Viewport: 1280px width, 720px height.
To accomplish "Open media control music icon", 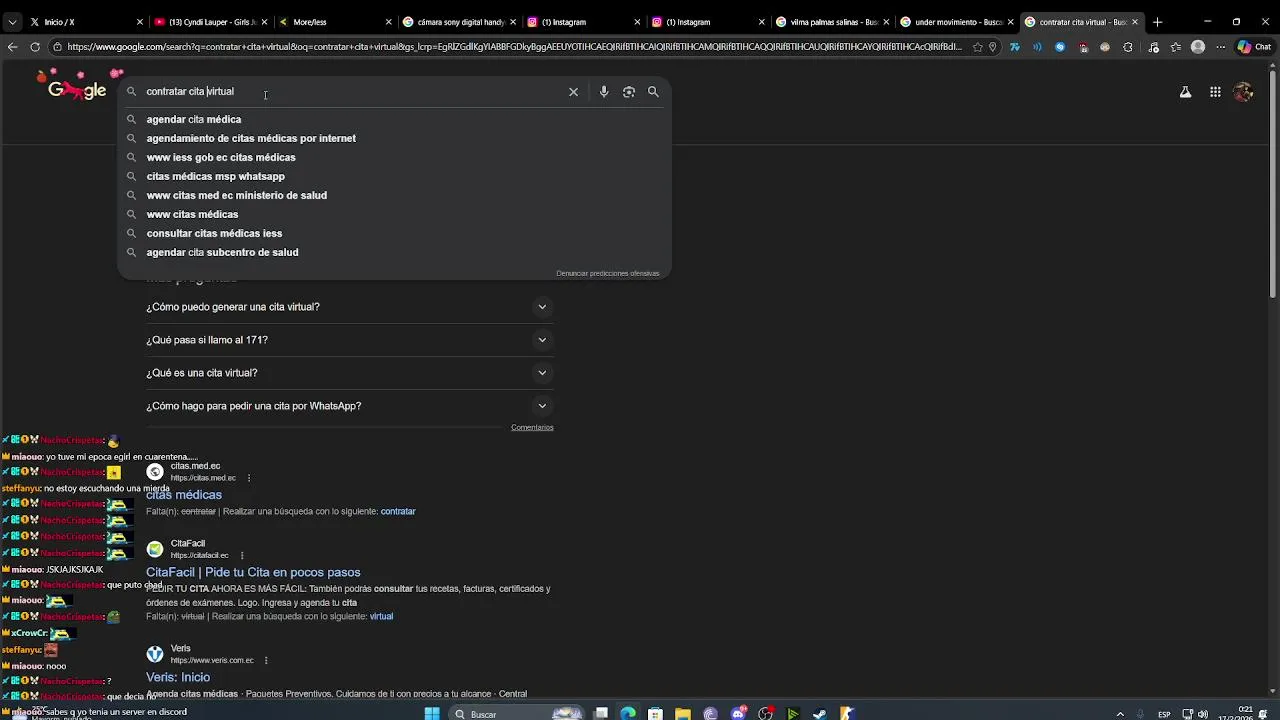I will coord(1153,47).
